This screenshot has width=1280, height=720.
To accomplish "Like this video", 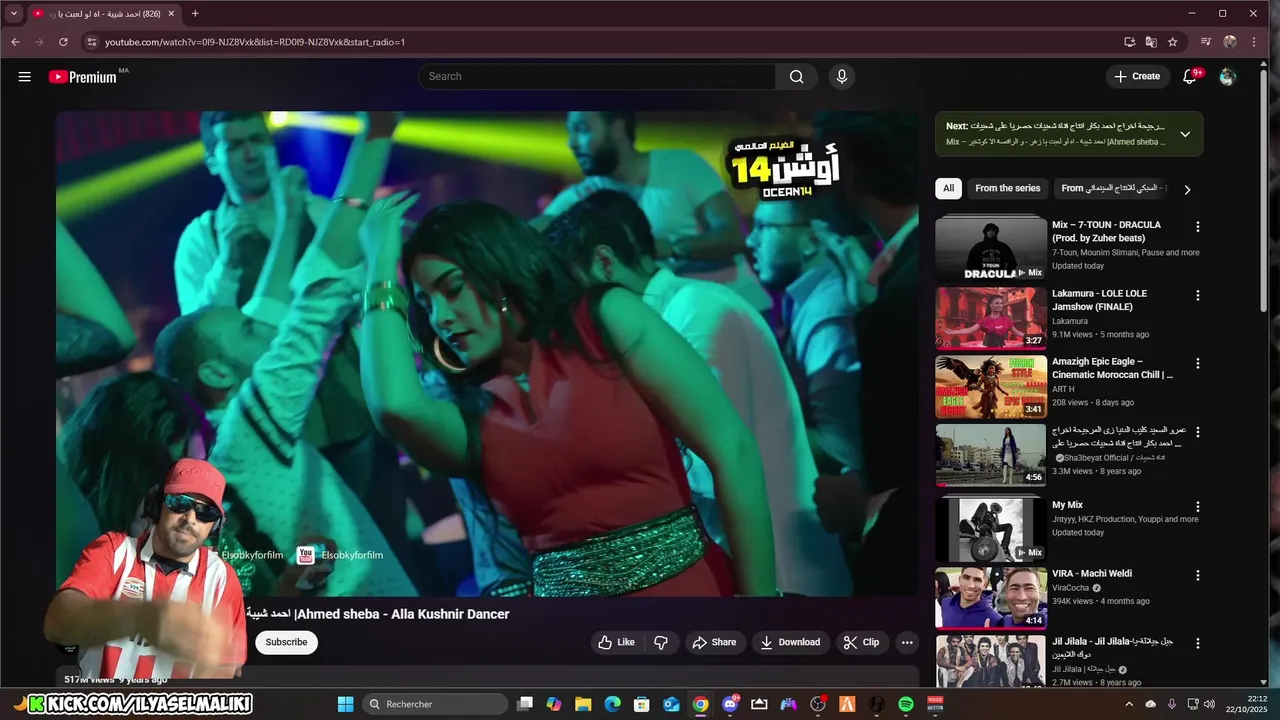I will click(617, 642).
